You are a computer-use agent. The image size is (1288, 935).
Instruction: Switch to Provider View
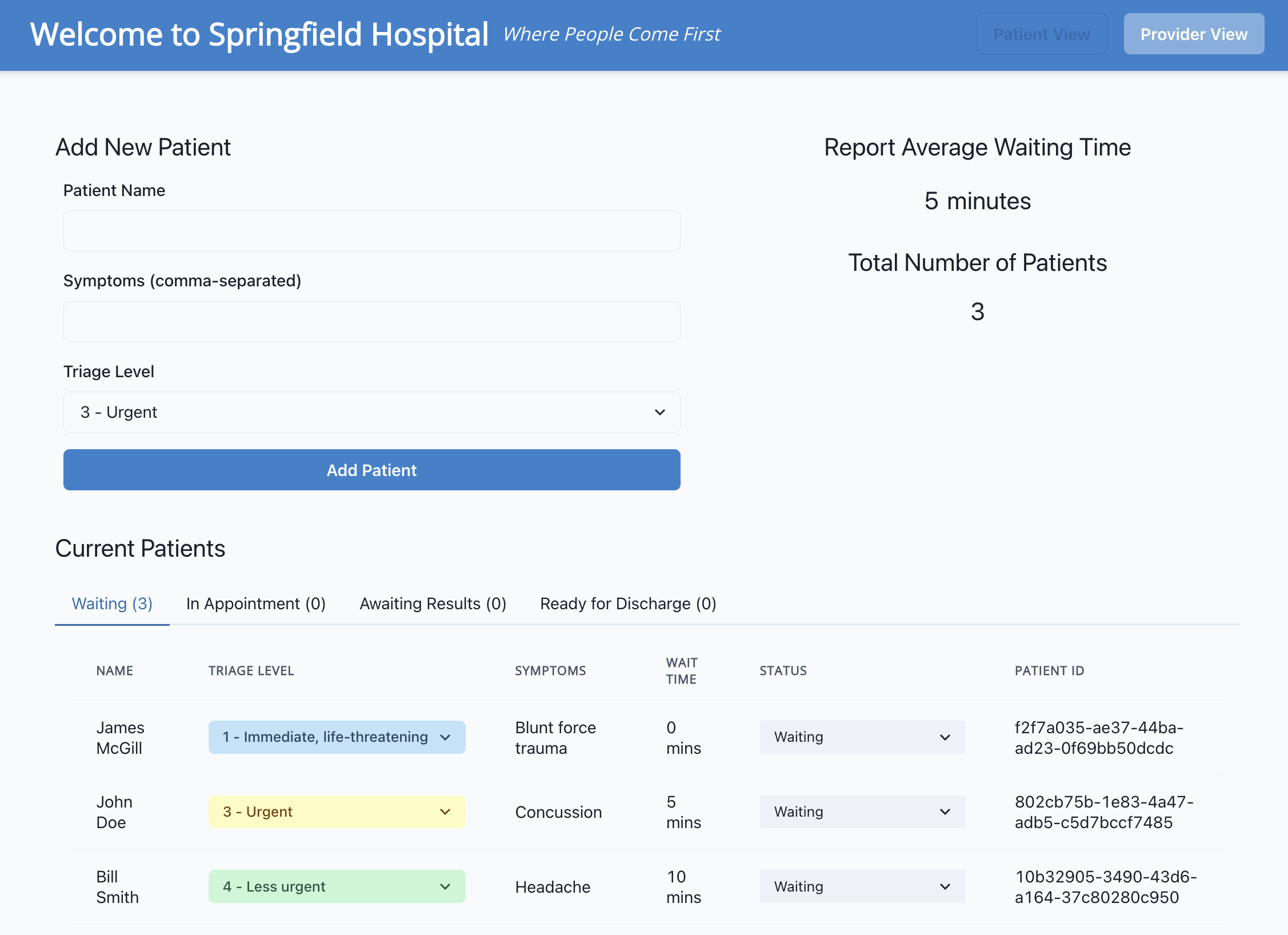coord(1193,34)
